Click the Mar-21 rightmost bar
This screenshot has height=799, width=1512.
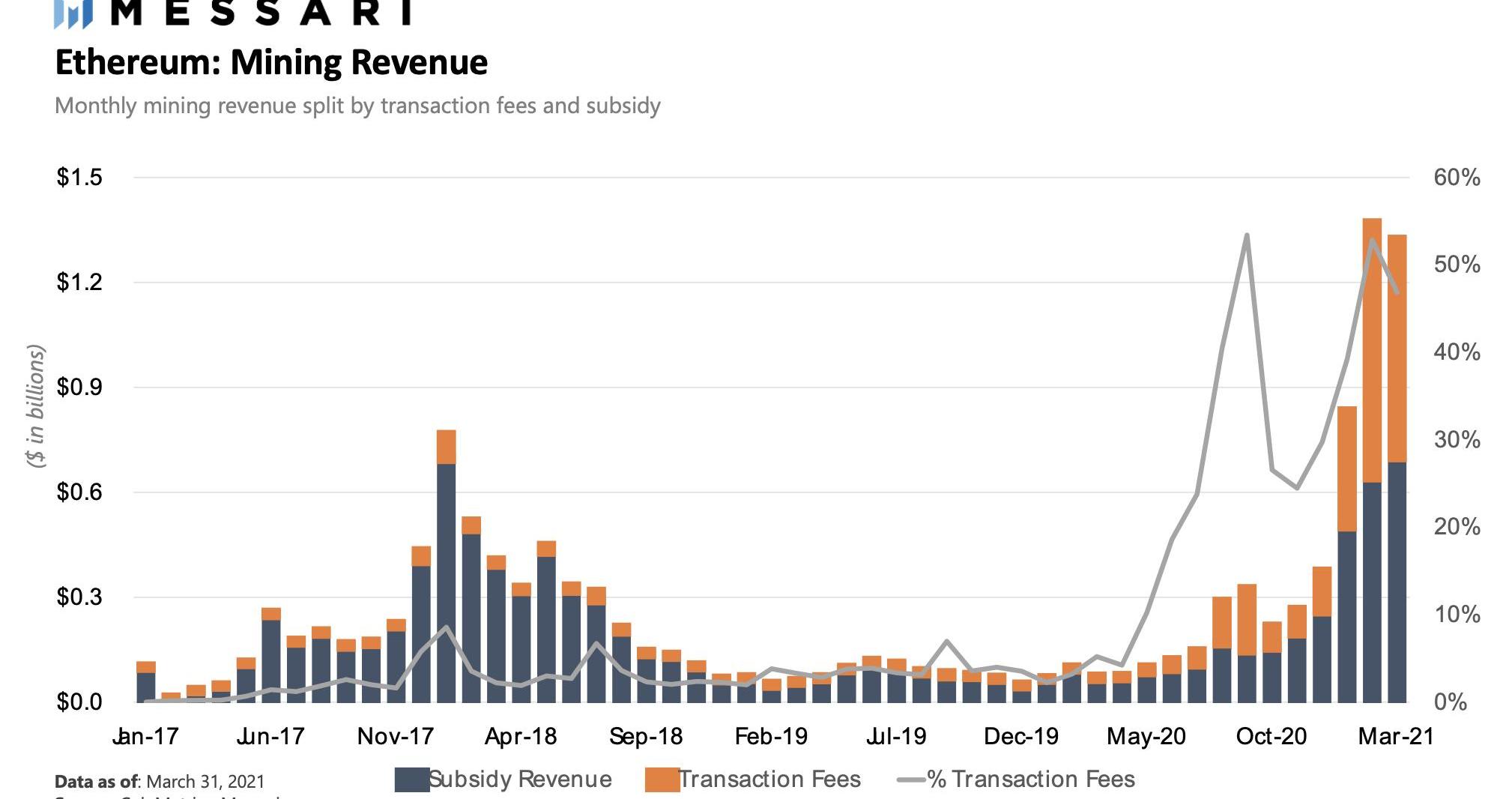point(1397,468)
